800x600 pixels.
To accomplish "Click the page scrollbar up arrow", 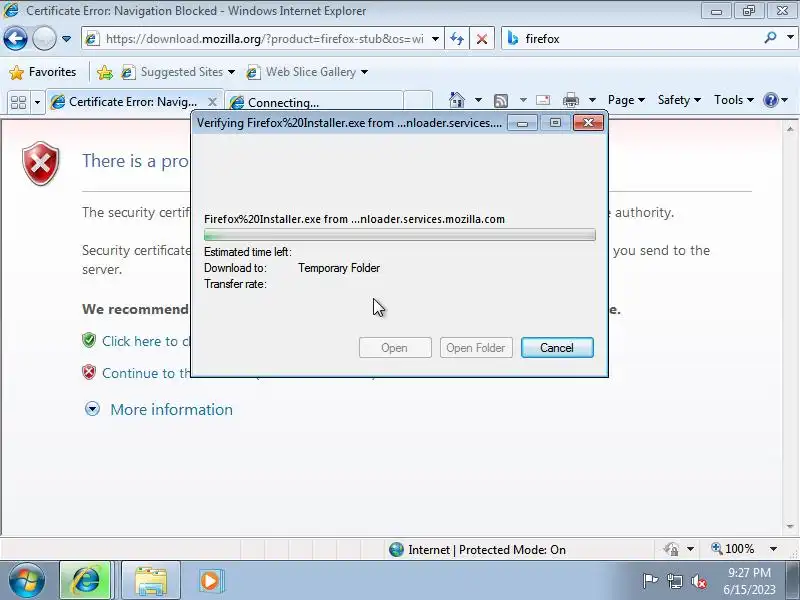I will tap(790, 129).
